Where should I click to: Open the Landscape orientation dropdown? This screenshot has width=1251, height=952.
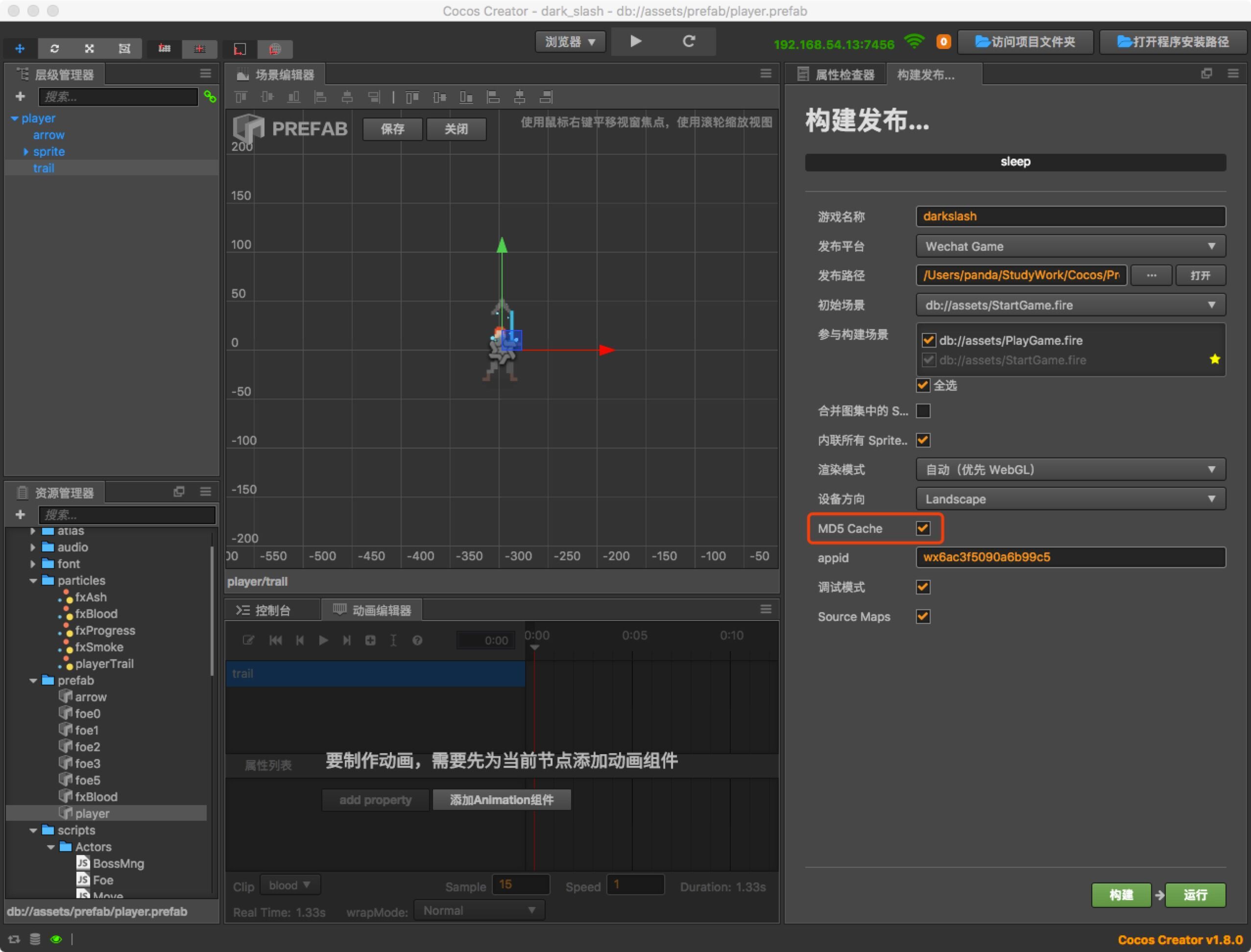[1070, 499]
